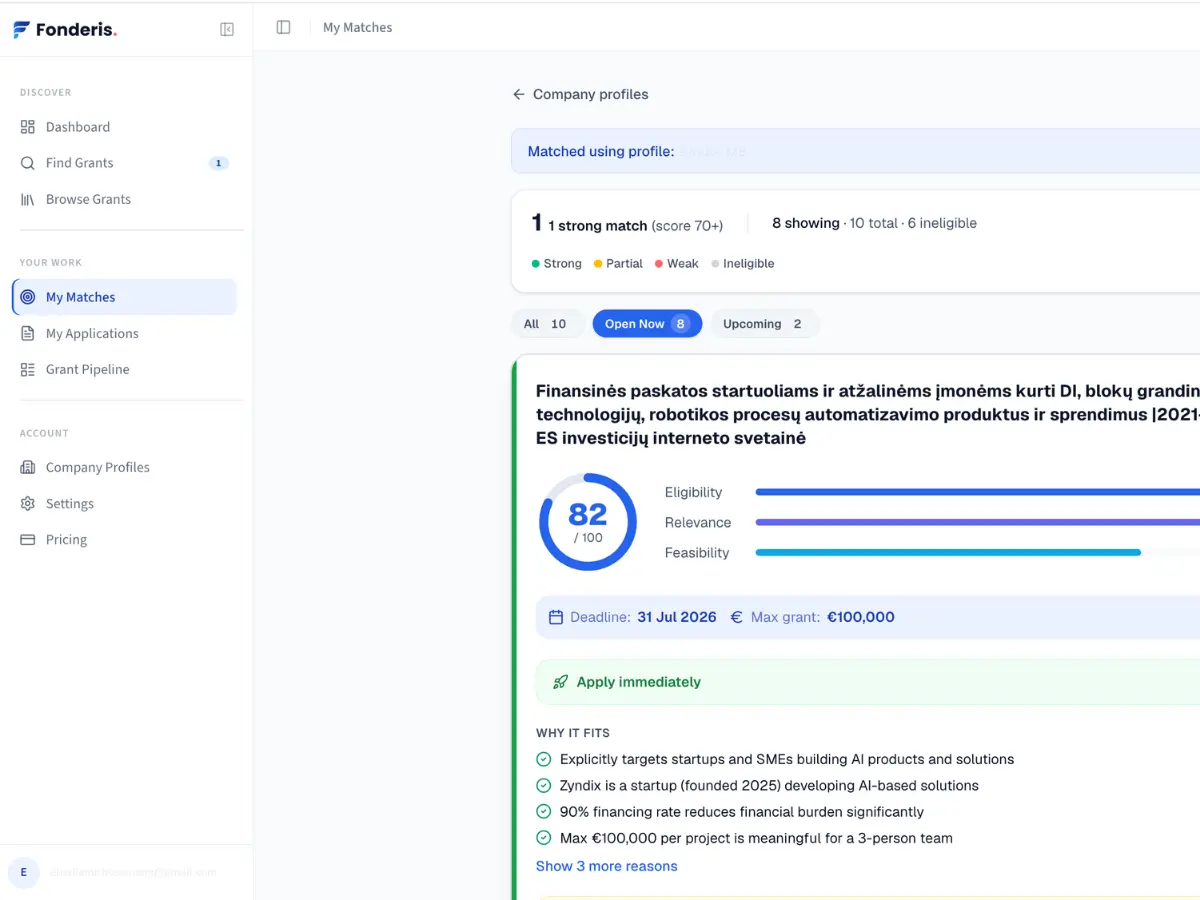
Task: Select the Open Now filter tab
Action: pos(647,324)
